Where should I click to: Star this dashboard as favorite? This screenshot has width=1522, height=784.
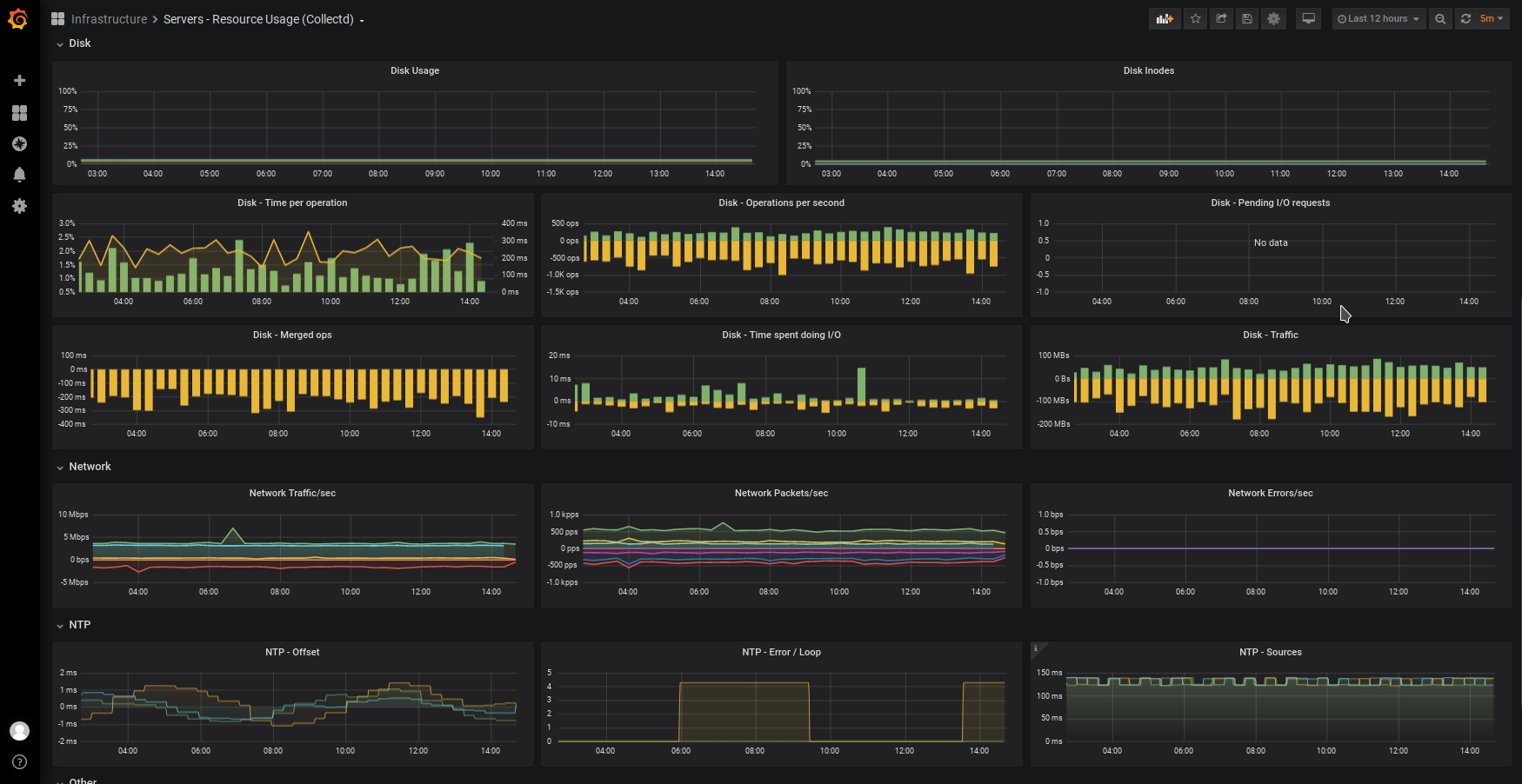[x=1196, y=18]
